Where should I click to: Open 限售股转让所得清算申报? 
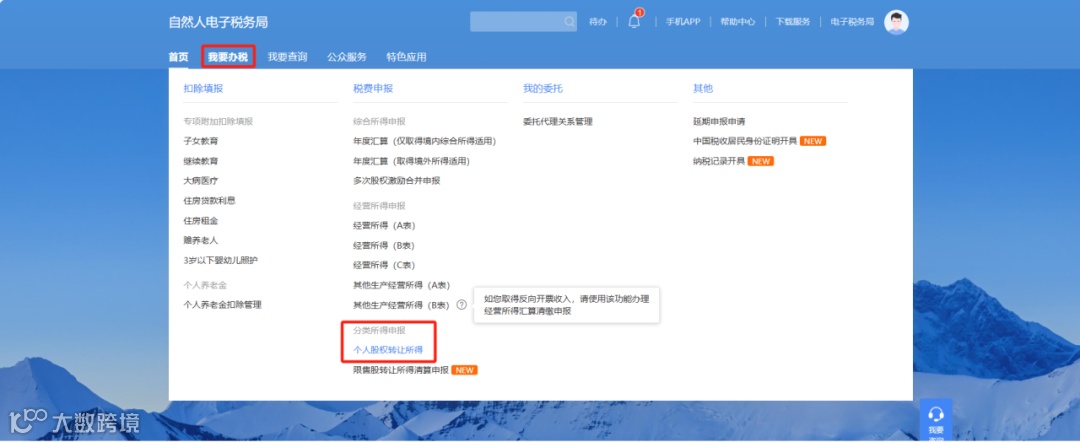click(x=401, y=370)
